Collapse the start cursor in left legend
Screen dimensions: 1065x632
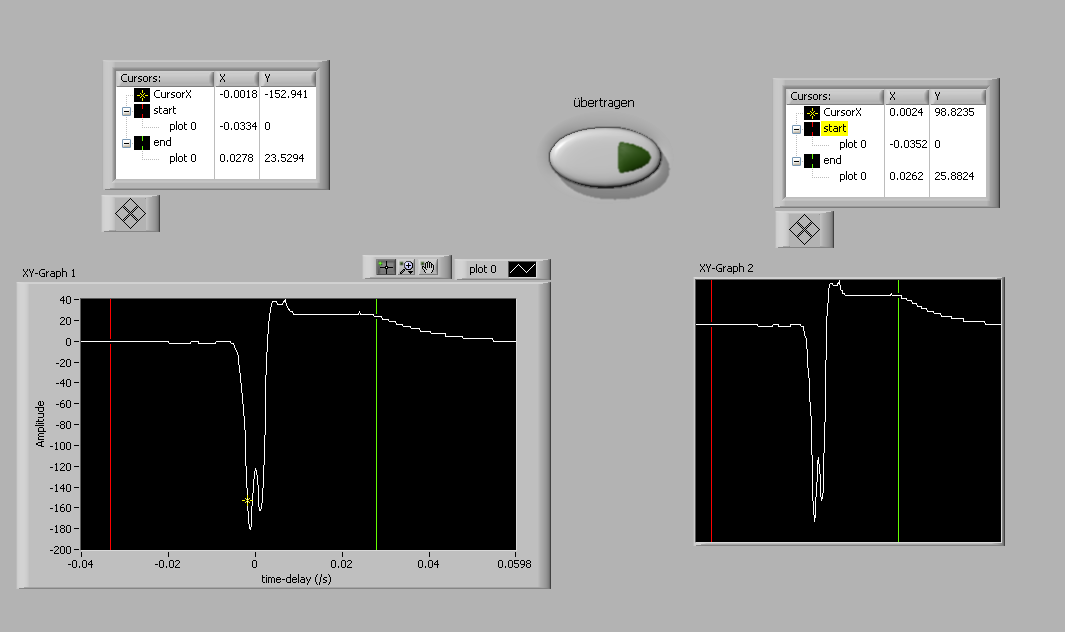126,111
